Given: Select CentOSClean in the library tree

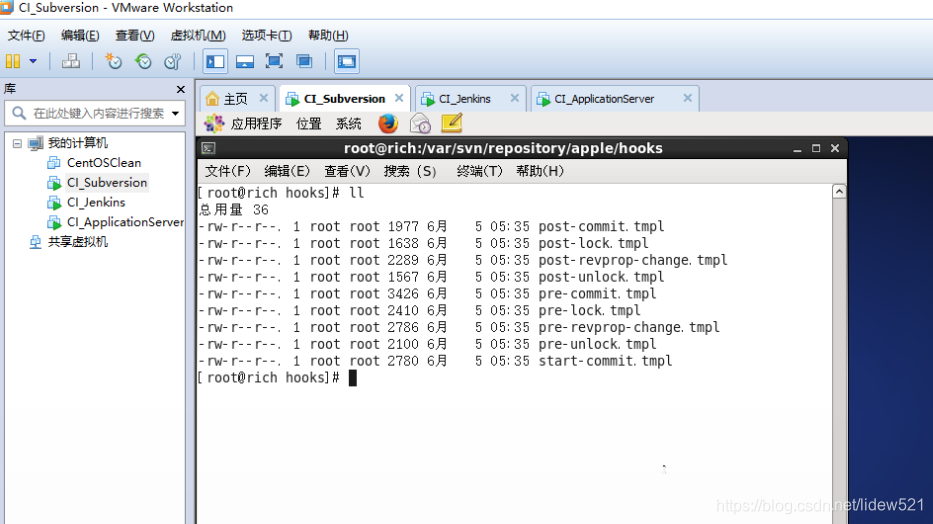Looking at the screenshot, I should (x=104, y=162).
